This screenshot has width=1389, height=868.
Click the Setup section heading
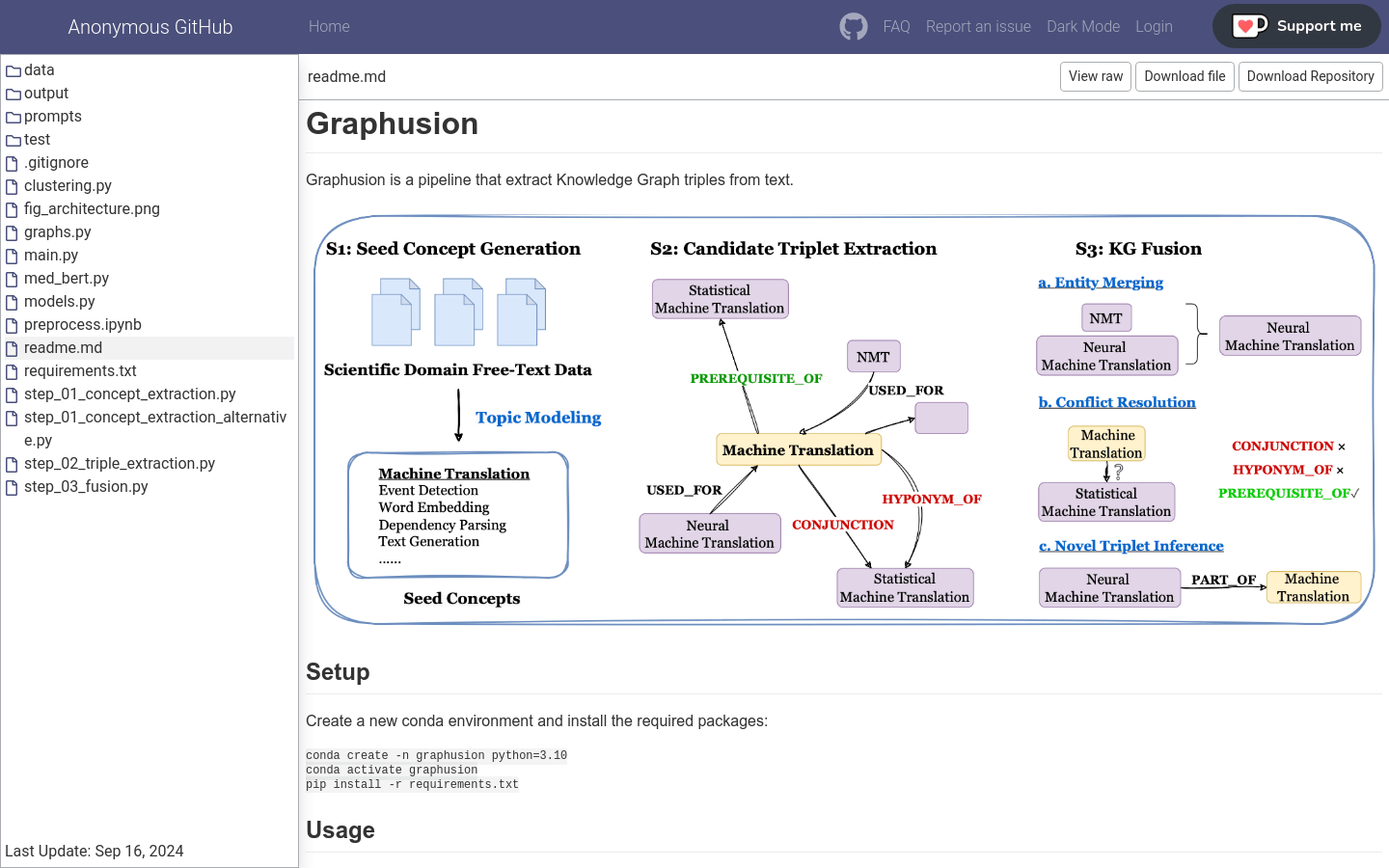click(338, 672)
